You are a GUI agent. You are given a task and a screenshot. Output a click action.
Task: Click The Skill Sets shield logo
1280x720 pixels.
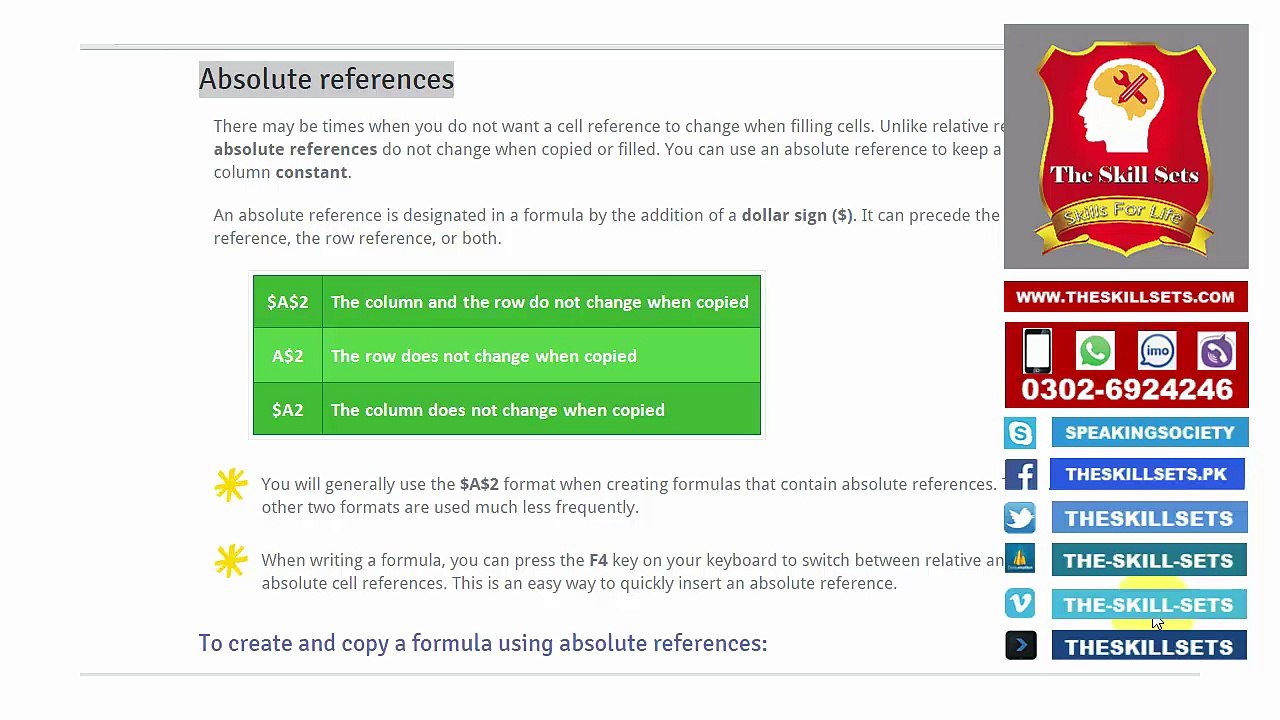click(1126, 147)
